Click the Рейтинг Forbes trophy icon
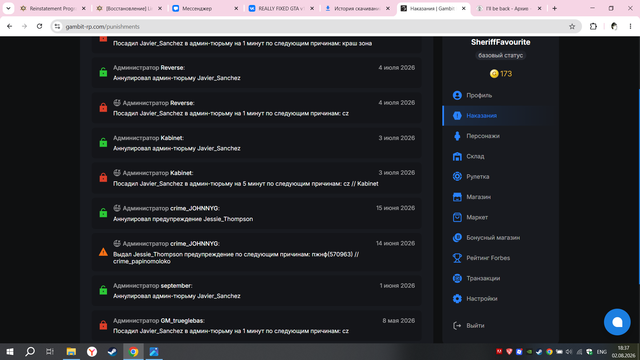This screenshot has height=360, width=640. point(457,258)
